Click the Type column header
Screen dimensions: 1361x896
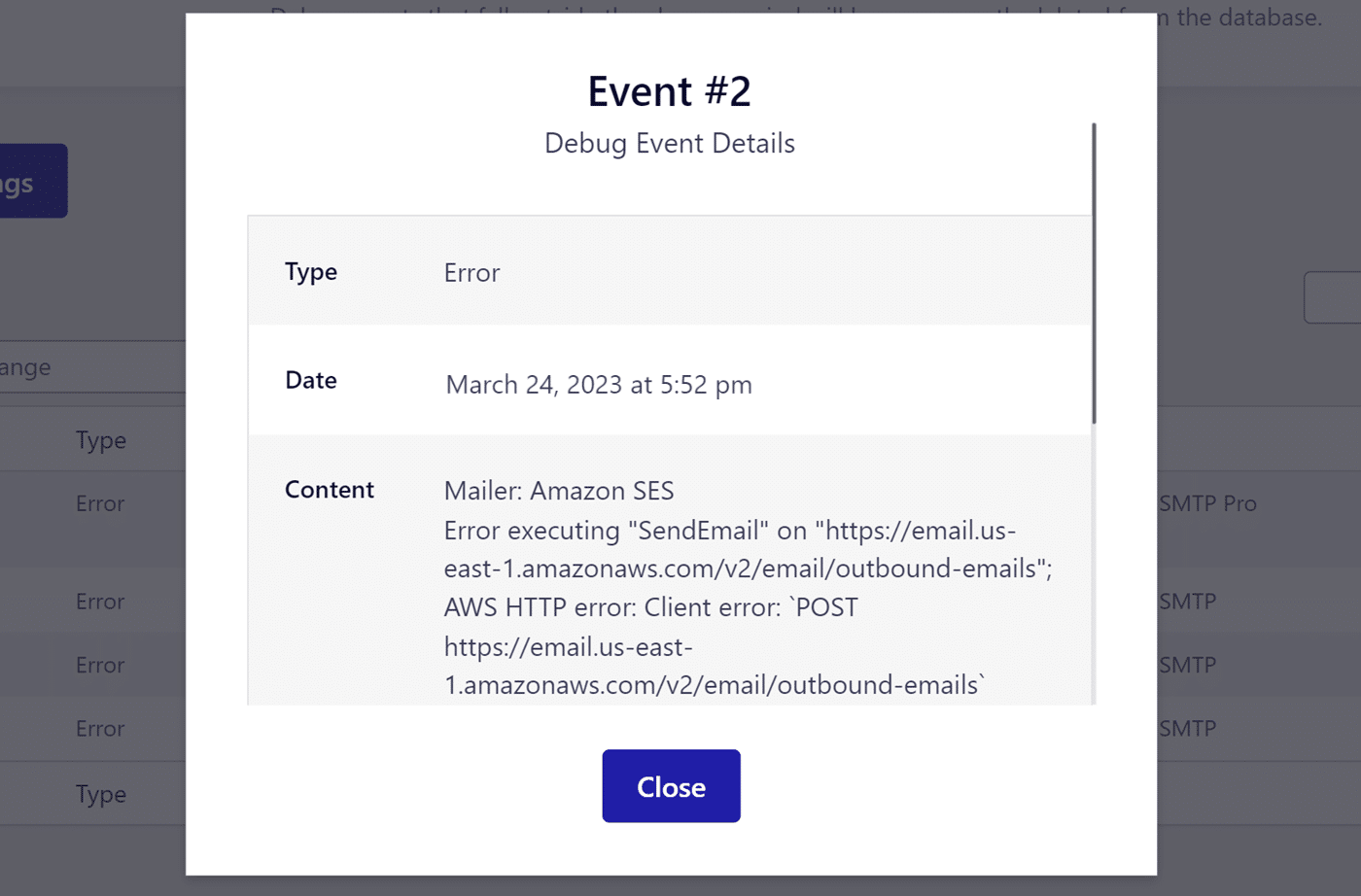[x=100, y=439]
